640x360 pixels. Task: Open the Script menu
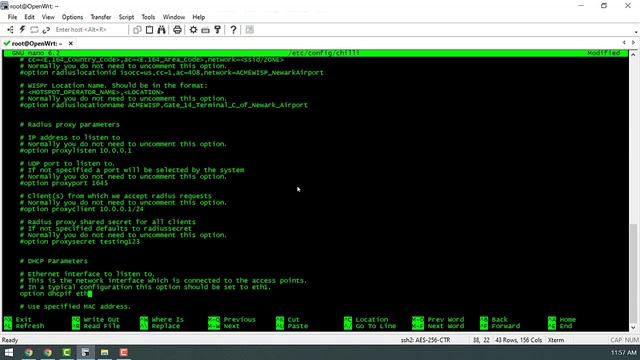point(126,17)
